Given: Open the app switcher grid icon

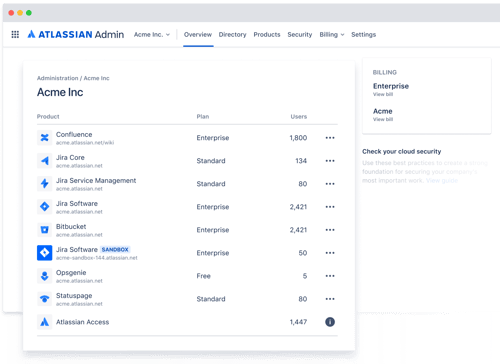Looking at the screenshot, I should [x=15, y=34].
